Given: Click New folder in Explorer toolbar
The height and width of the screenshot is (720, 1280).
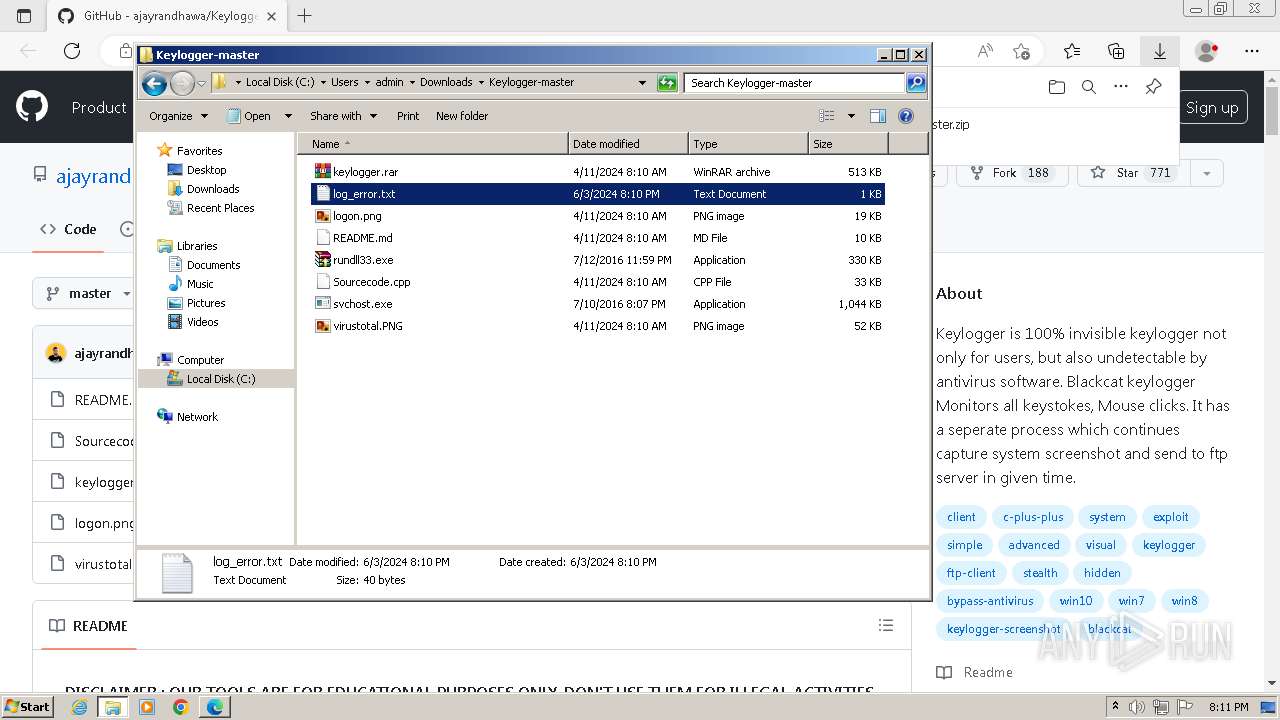Looking at the screenshot, I should 462,116.
